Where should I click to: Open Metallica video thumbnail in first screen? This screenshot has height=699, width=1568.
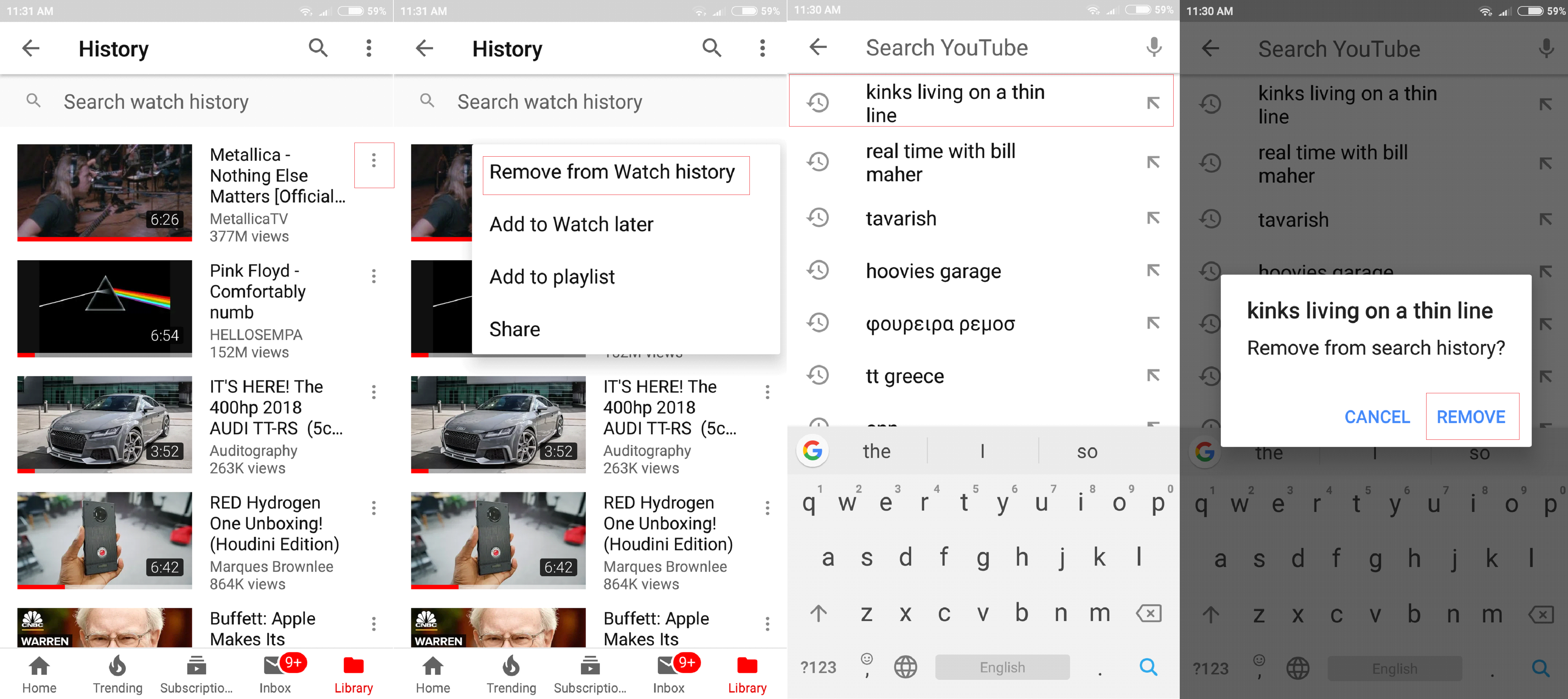[105, 193]
